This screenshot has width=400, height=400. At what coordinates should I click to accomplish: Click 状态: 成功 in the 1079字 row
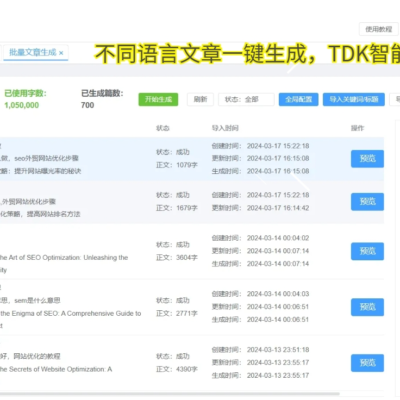click(x=173, y=152)
